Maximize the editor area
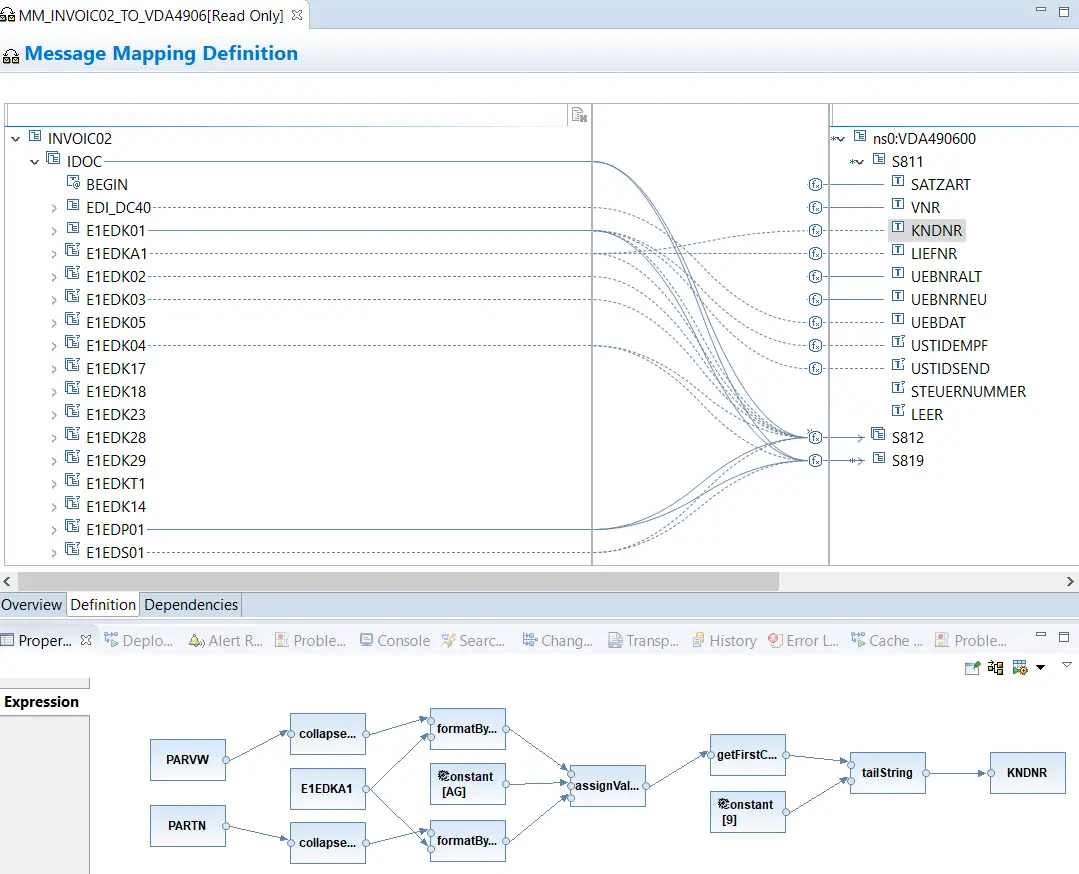1079x874 pixels. 1064,12
